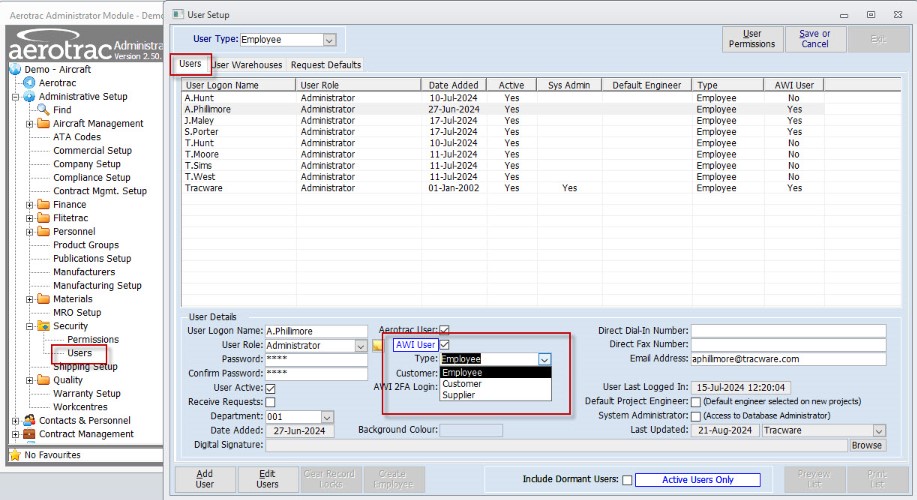917x500 pixels.
Task: Open ATA Codes in the tree
Action: pos(77,137)
